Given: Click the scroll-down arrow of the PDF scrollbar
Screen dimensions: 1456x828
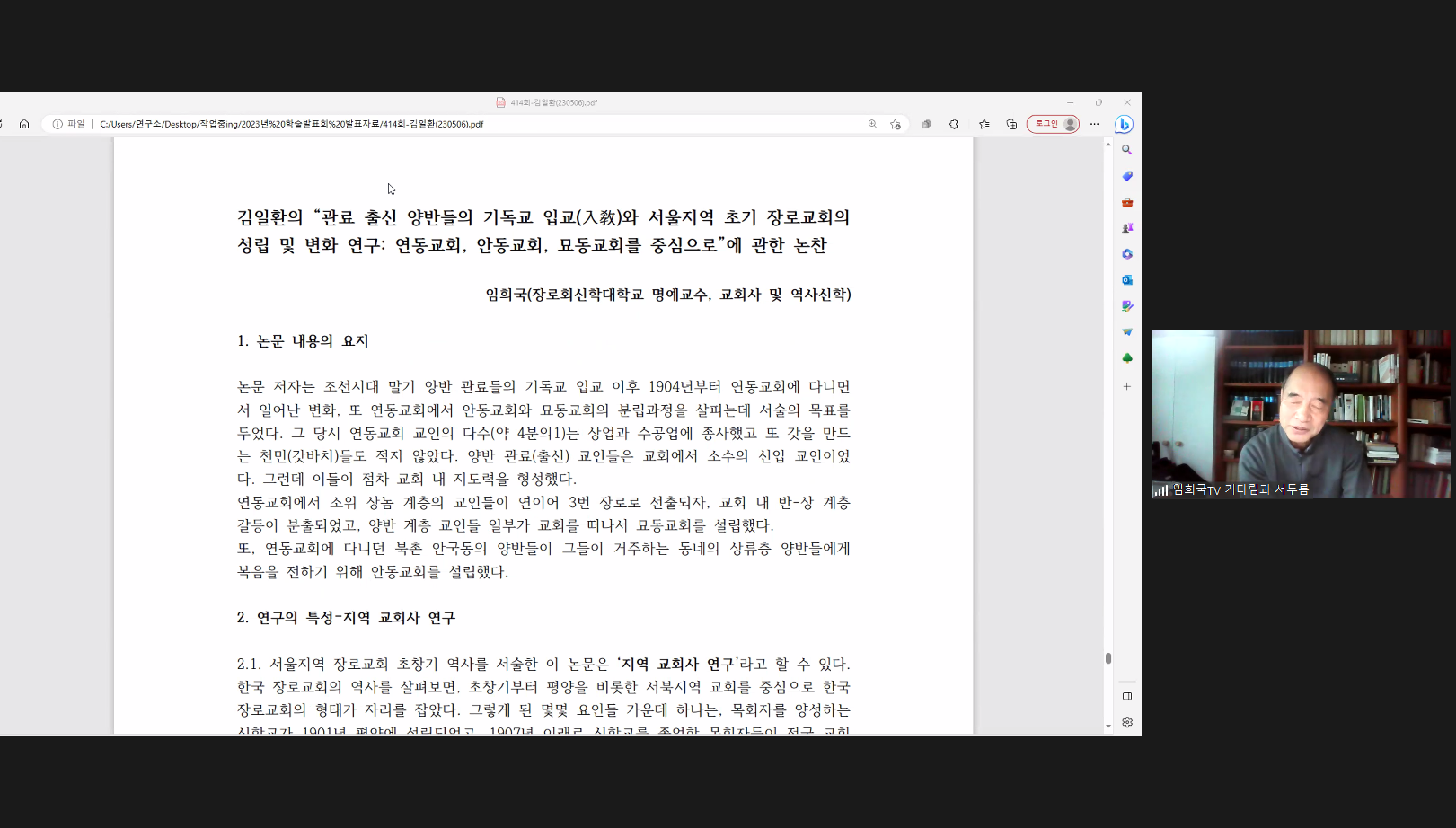Looking at the screenshot, I should coord(1108,726).
